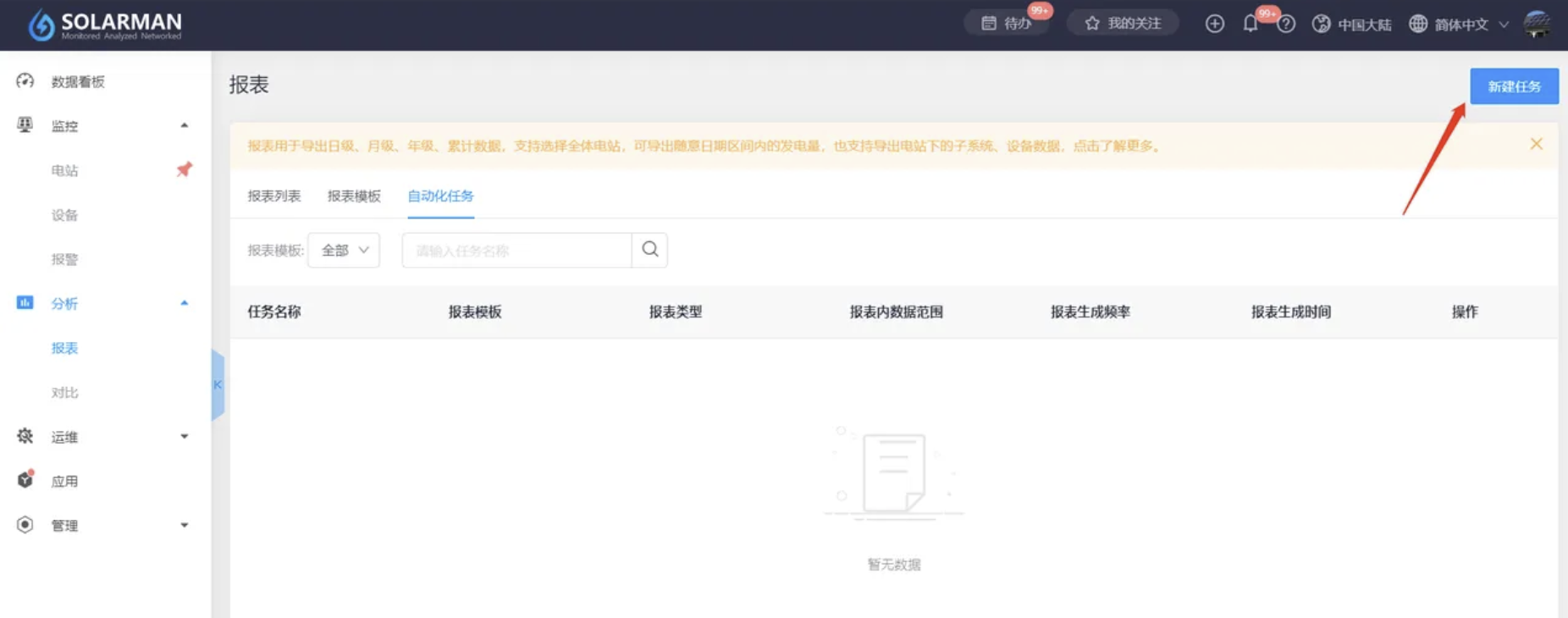The width and height of the screenshot is (1568, 618).
Task: Select the 自动化任务 tab
Action: pos(440,196)
